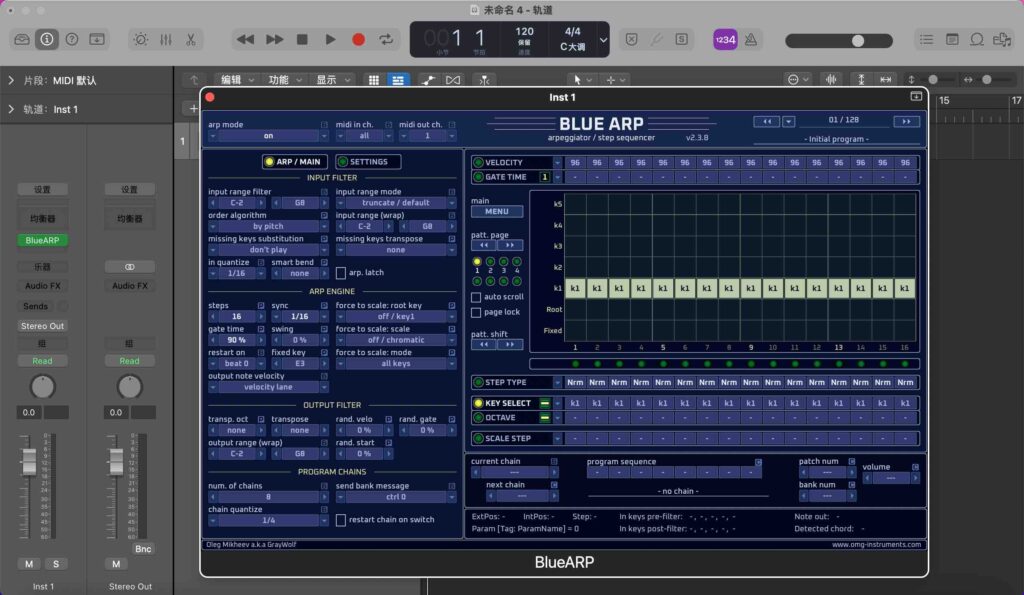The width and height of the screenshot is (1024, 595).
Task: Open the 功能 menu in tracks toolbar
Action: (x=285, y=80)
